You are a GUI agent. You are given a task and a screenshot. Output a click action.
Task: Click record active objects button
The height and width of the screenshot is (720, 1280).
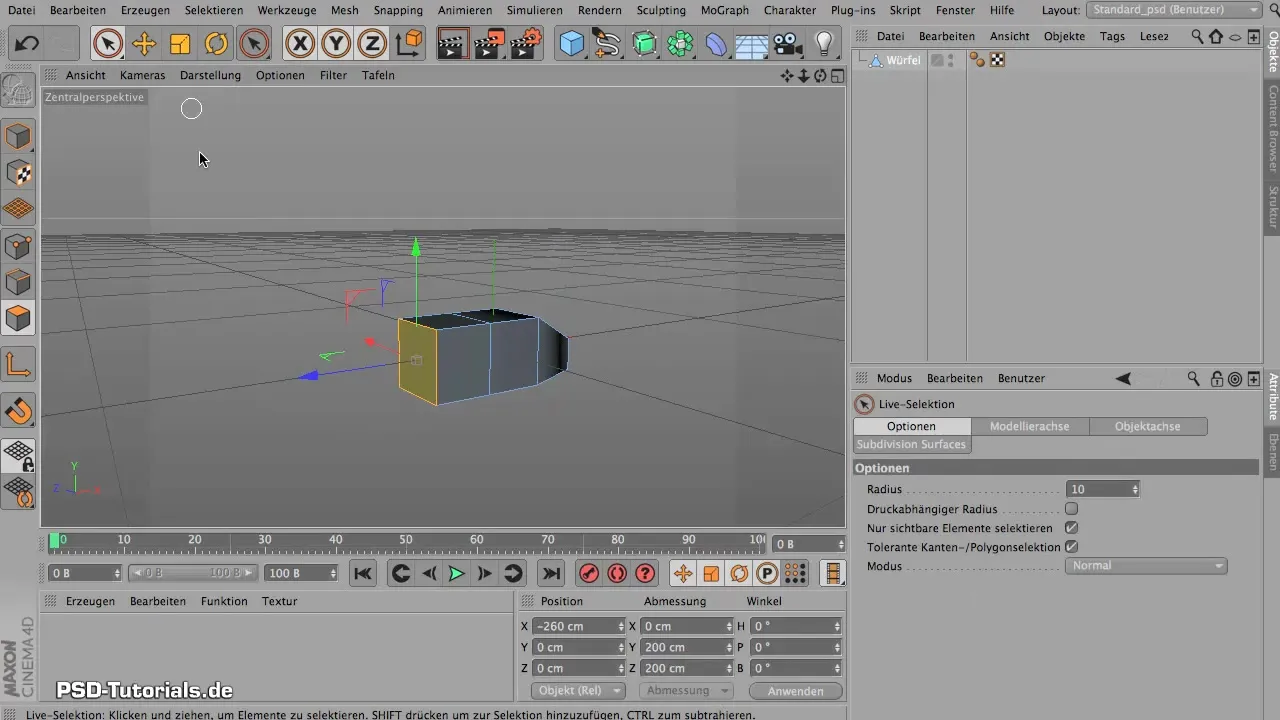(x=589, y=573)
